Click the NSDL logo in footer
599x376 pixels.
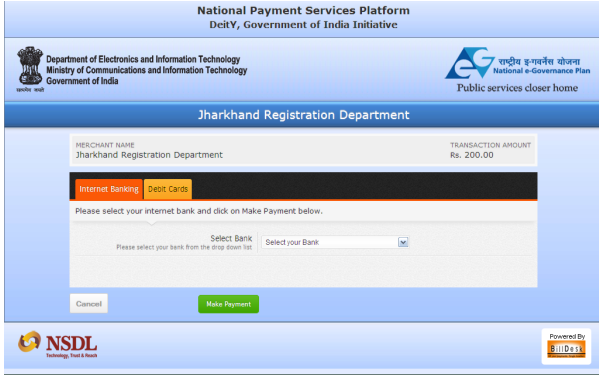(57, 344)
